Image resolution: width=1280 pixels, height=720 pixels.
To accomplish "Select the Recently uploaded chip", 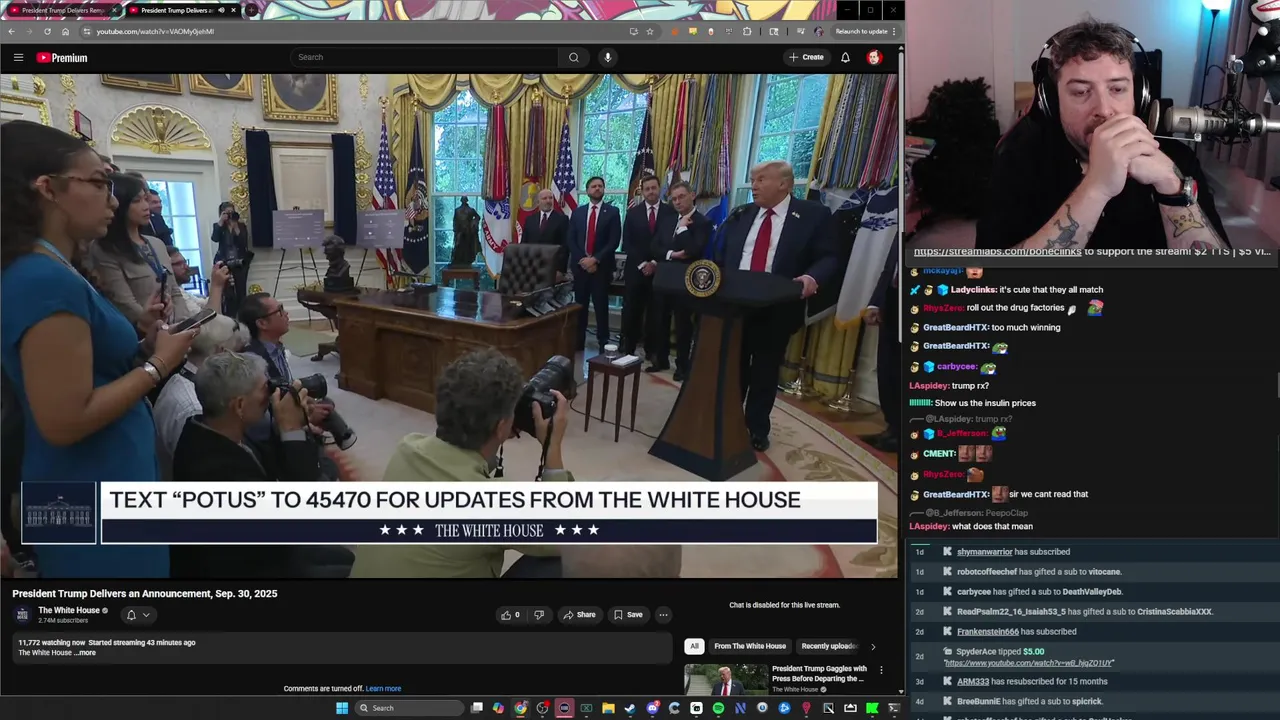I will click(x=828, y=646).
